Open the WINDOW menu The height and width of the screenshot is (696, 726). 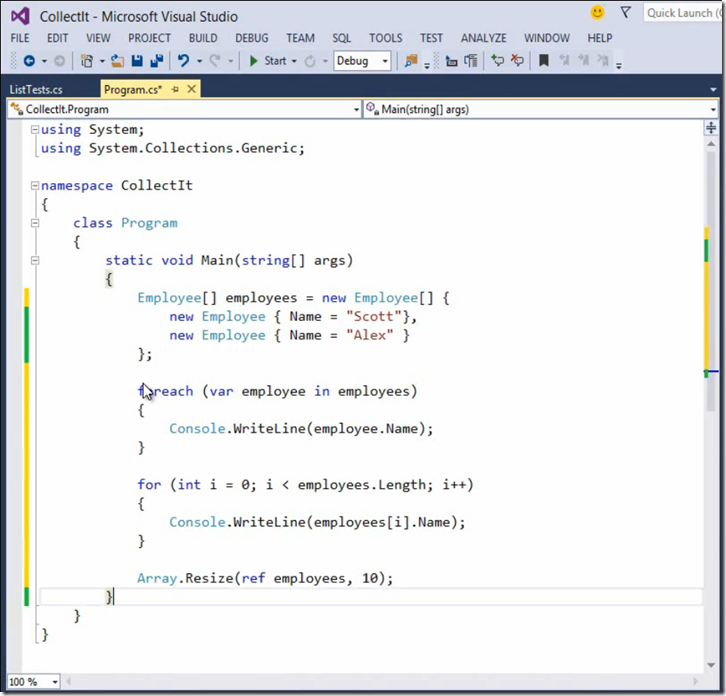[x=547, y=38]
